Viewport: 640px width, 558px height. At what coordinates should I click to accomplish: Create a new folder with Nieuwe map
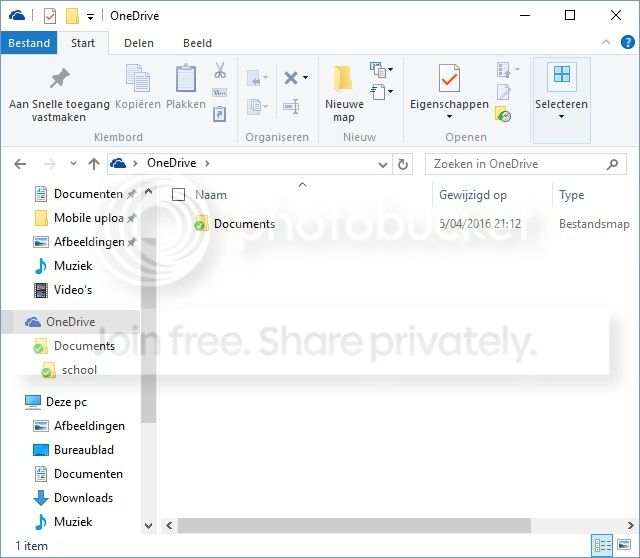tap(344, 94)
